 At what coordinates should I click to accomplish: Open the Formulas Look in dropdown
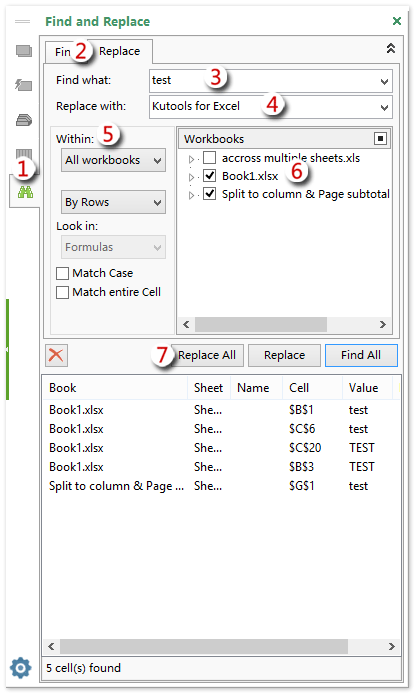coord(113,247)
